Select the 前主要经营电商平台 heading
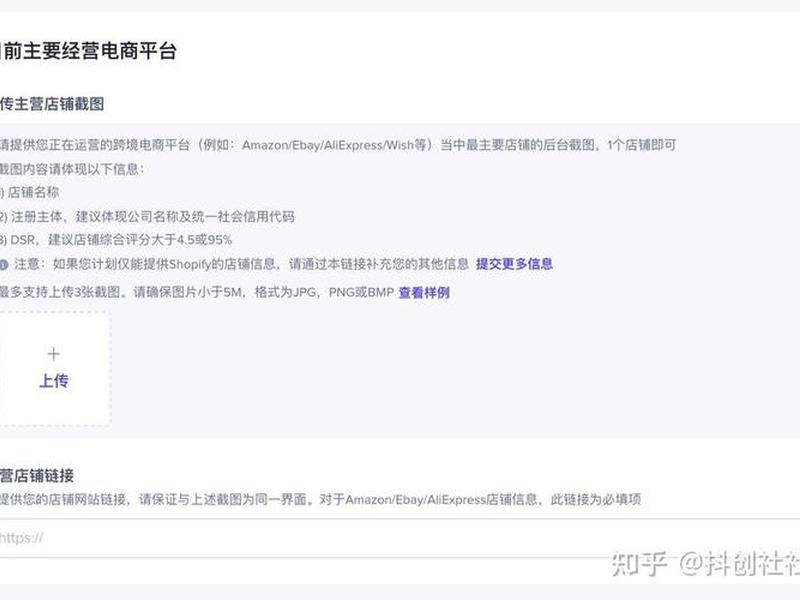This screenshot has width=800, height=600. click(x=88, y=51)
